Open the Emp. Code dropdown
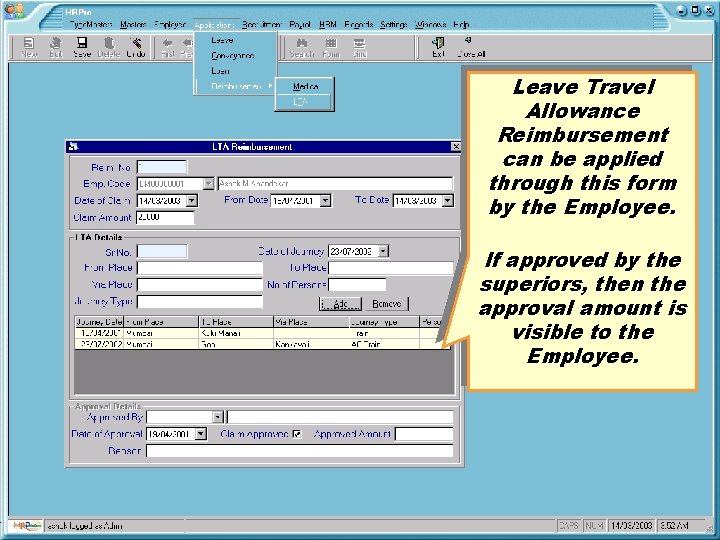 tap(208, 184)
